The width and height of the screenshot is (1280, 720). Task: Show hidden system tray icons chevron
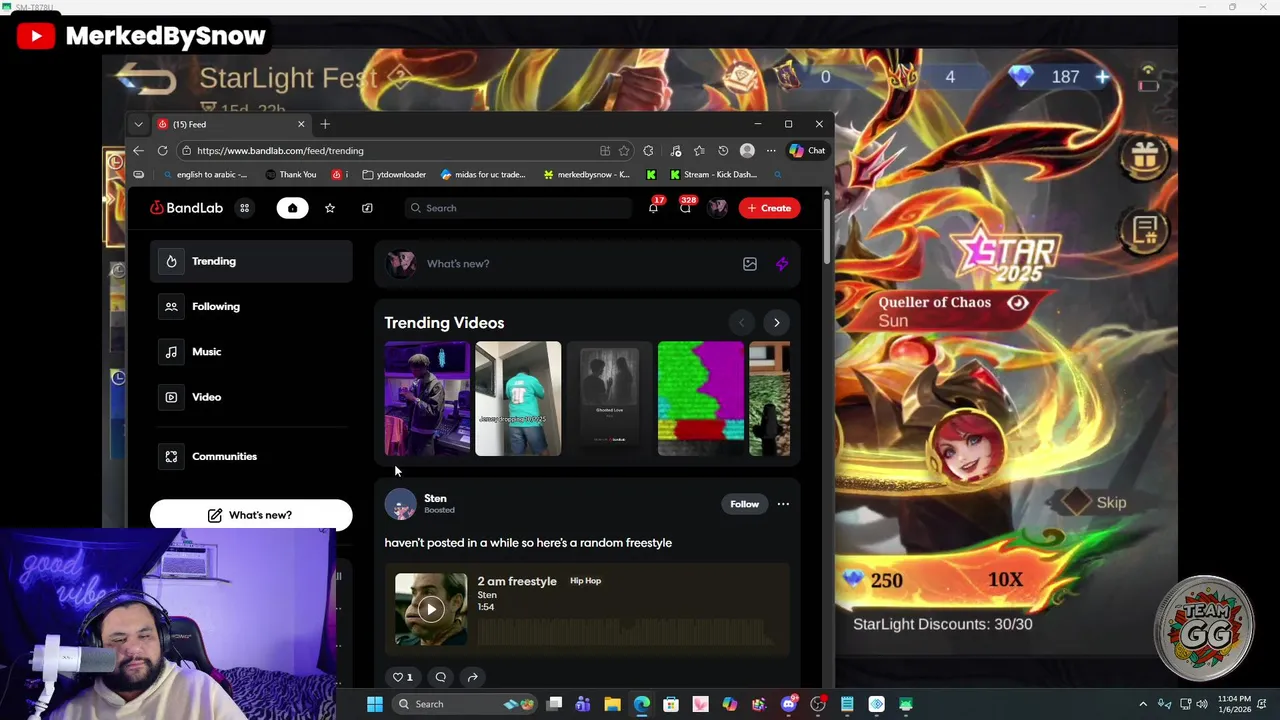tap(1143, 704)
